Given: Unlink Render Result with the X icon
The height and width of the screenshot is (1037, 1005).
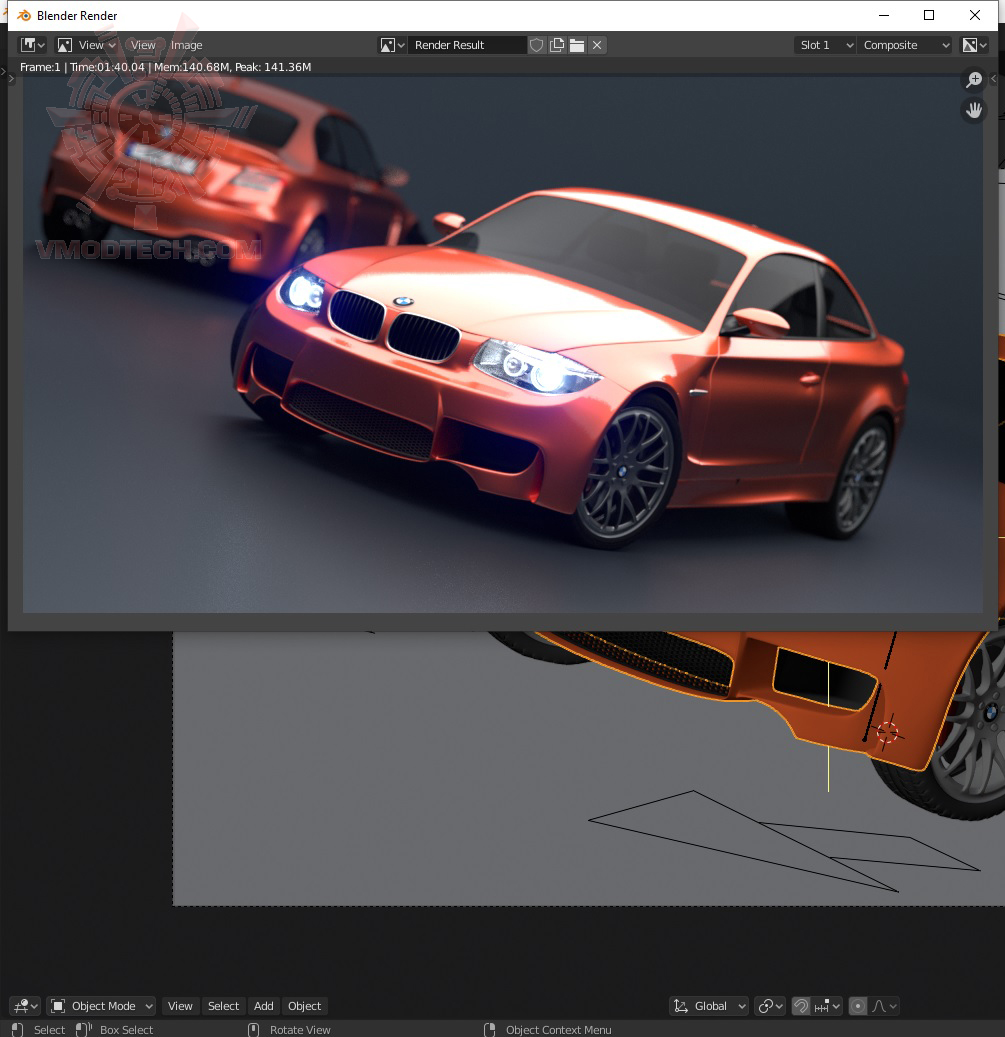Looking at the screenshot, I should [x=597, y=45].
